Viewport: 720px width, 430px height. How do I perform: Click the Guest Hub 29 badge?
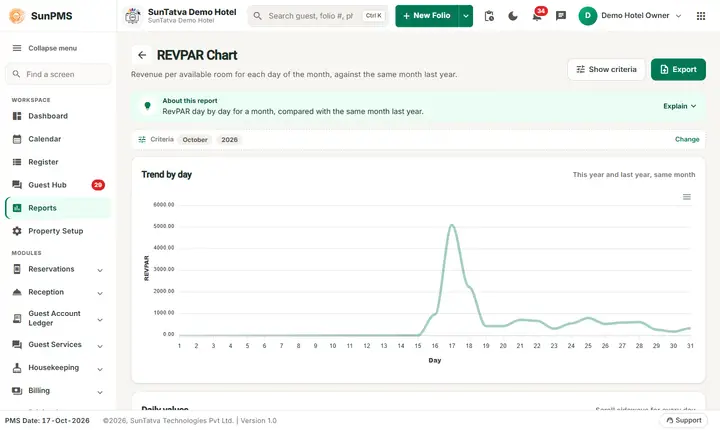point(98,185)
